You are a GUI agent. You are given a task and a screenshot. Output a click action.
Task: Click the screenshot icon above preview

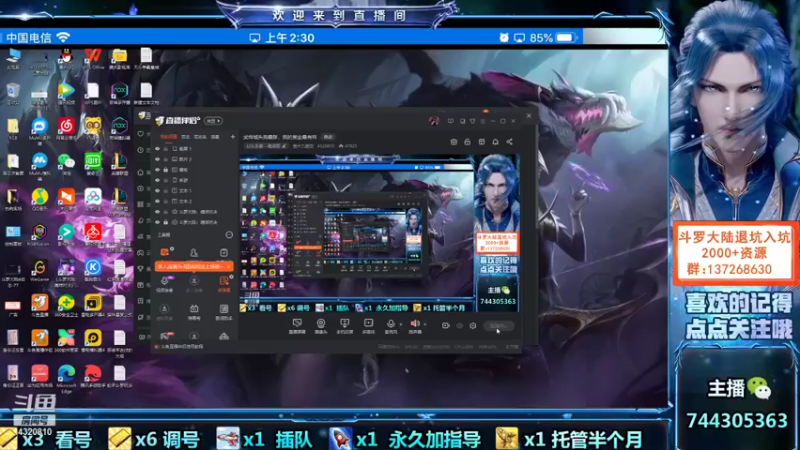pos(454,142)
